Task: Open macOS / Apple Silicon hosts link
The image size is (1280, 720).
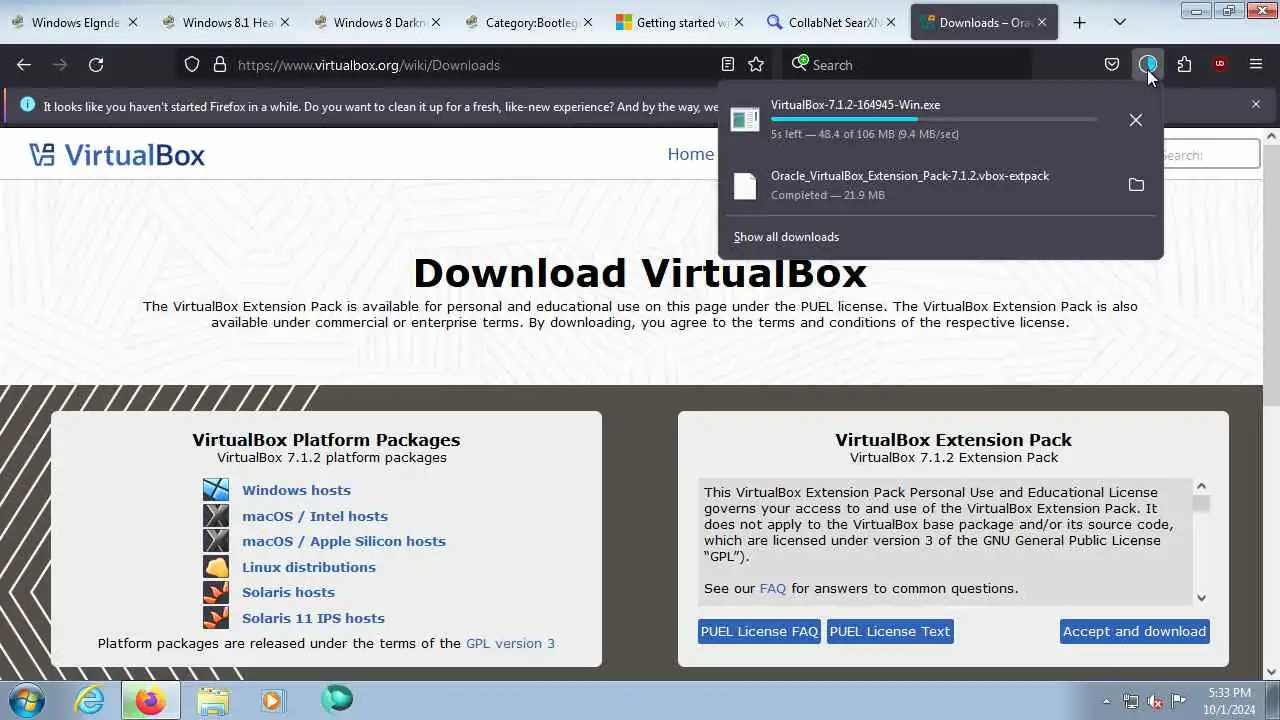Action: [x=344, y=541]
